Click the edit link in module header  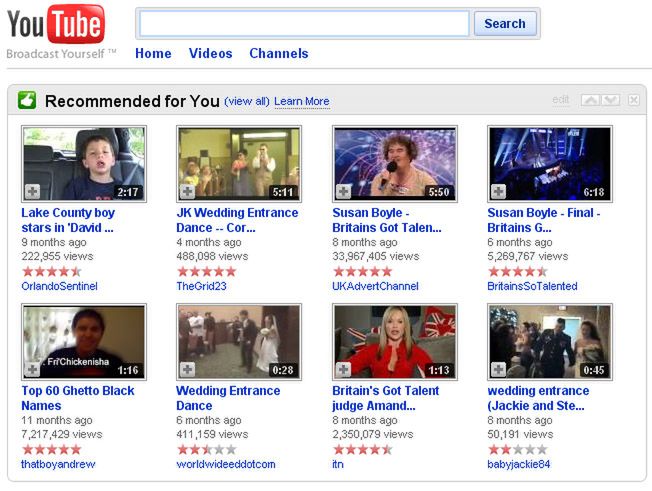click(x=561, y=100)
